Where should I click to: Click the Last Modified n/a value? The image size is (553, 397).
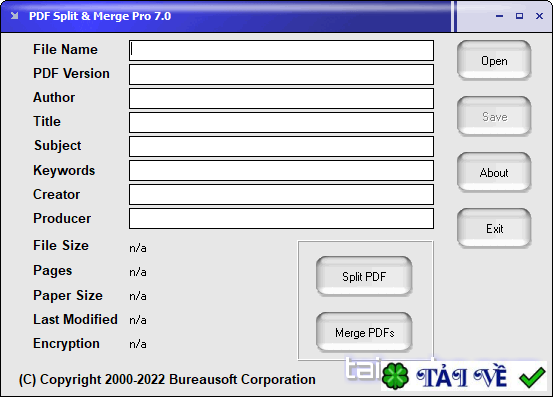[x=138, y=320]
